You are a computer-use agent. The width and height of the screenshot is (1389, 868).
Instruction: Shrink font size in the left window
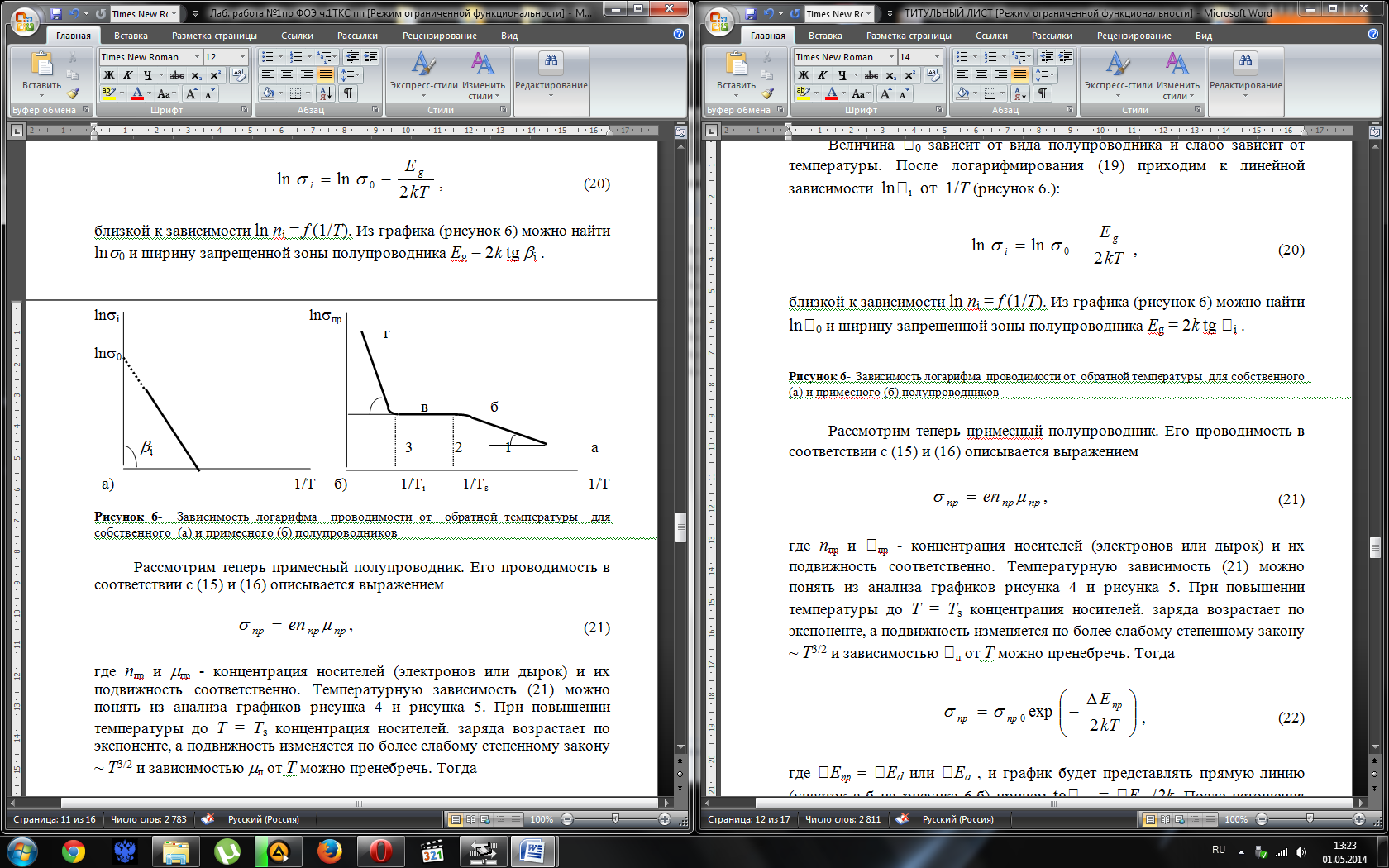pos(209,94)
